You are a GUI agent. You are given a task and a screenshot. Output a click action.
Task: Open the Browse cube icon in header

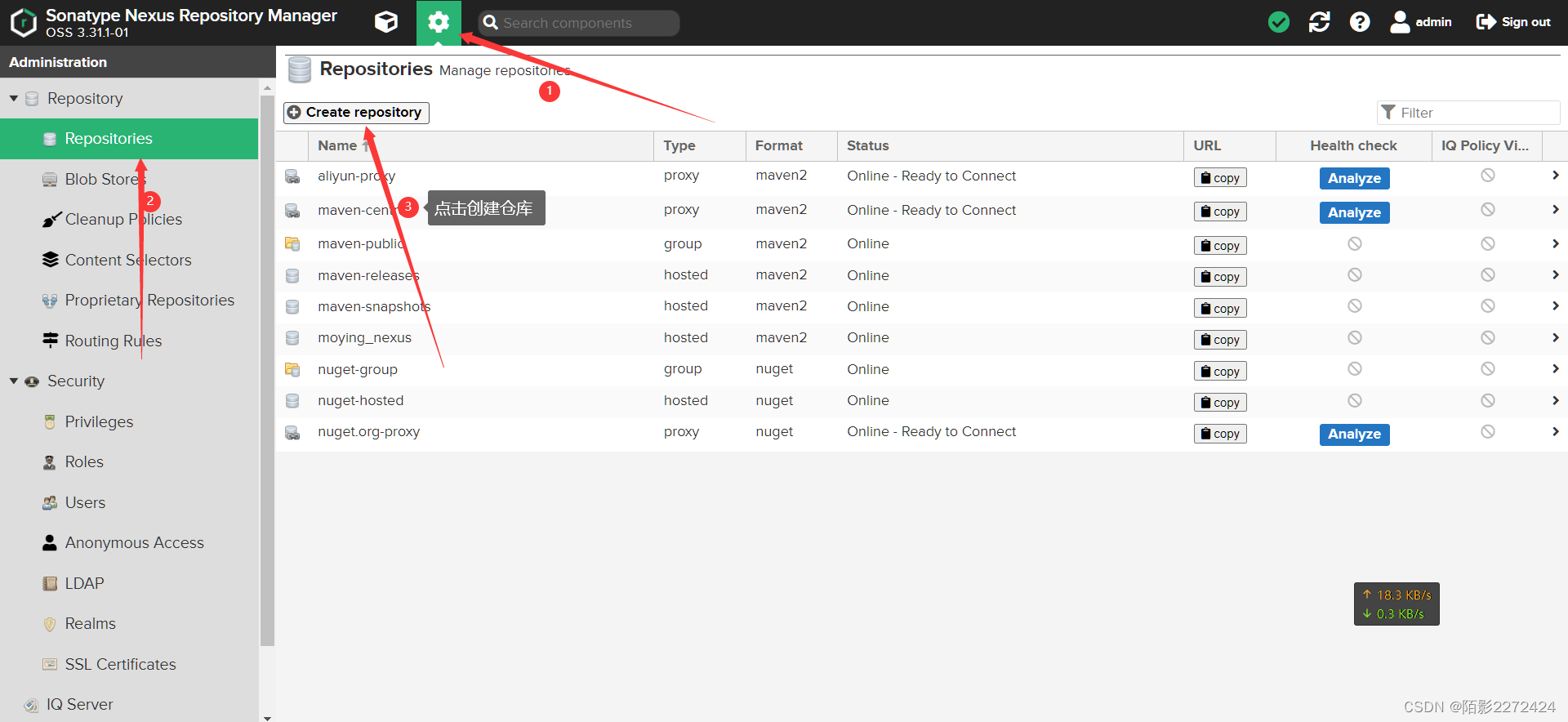[386, 22]
